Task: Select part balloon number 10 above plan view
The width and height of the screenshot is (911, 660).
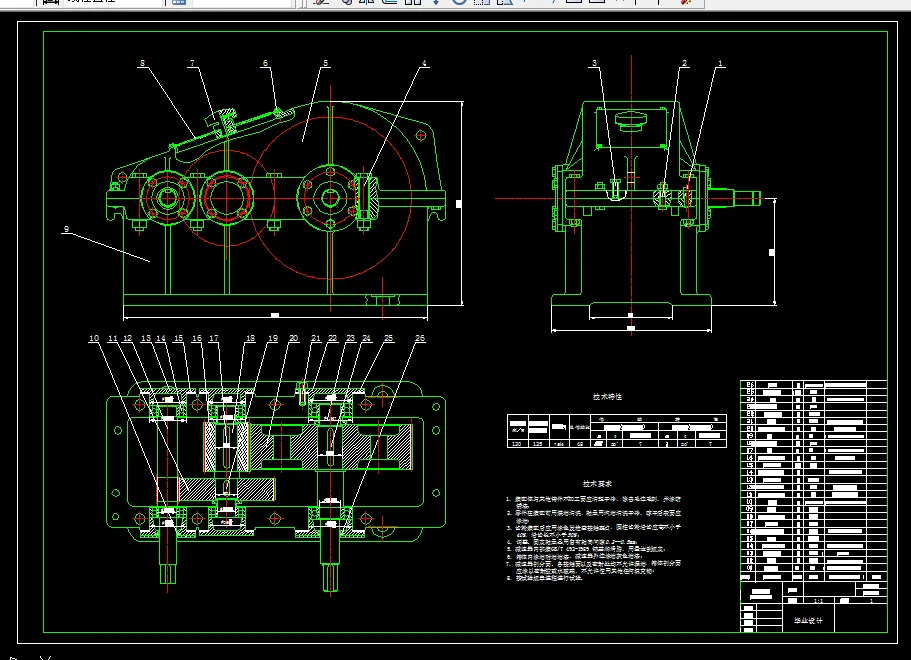Action: coord(94,338)
